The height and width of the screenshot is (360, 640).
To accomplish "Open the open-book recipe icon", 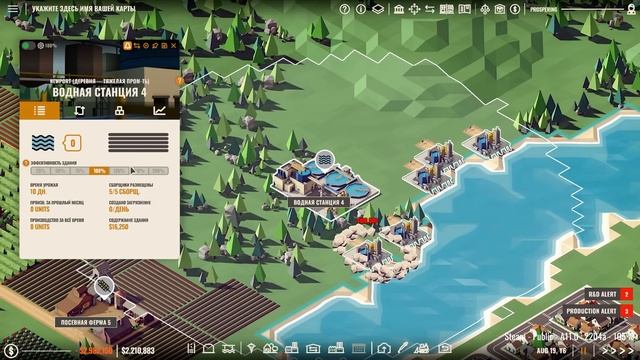I will 464,9.
